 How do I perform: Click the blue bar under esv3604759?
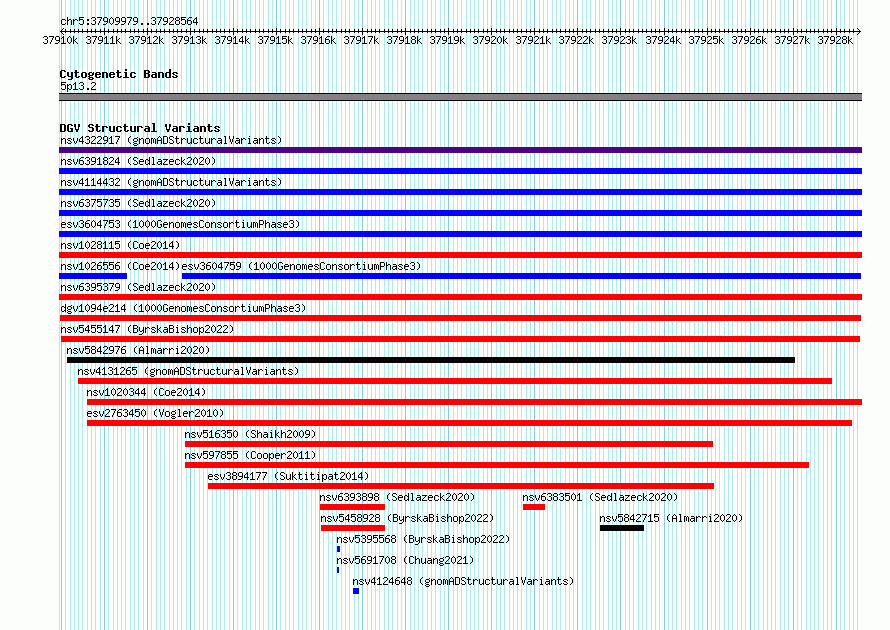[521, 276]
